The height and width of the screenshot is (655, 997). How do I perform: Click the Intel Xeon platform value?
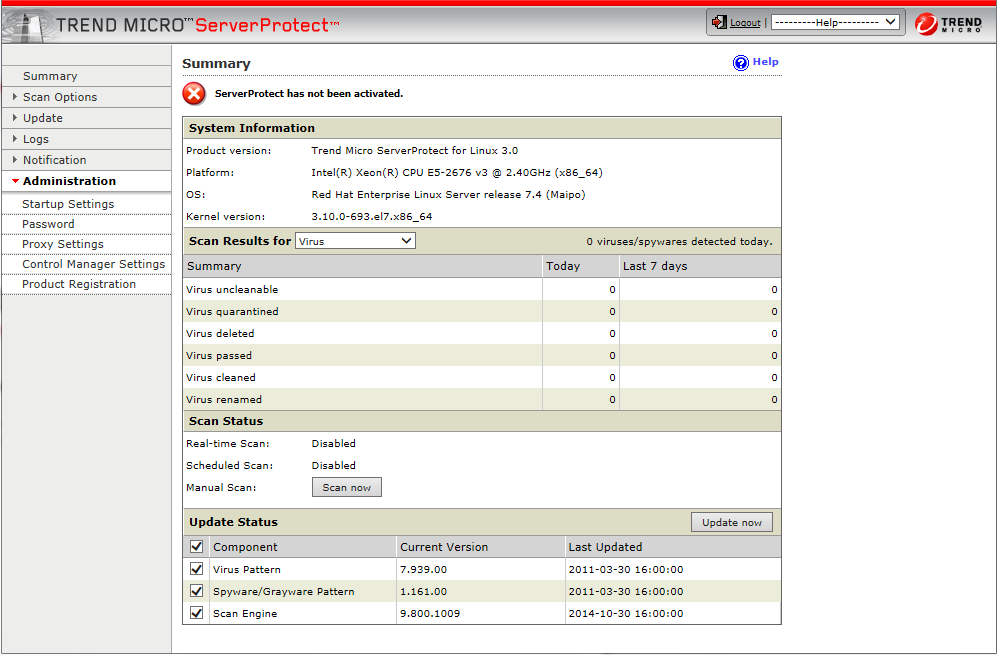[457, 172]
